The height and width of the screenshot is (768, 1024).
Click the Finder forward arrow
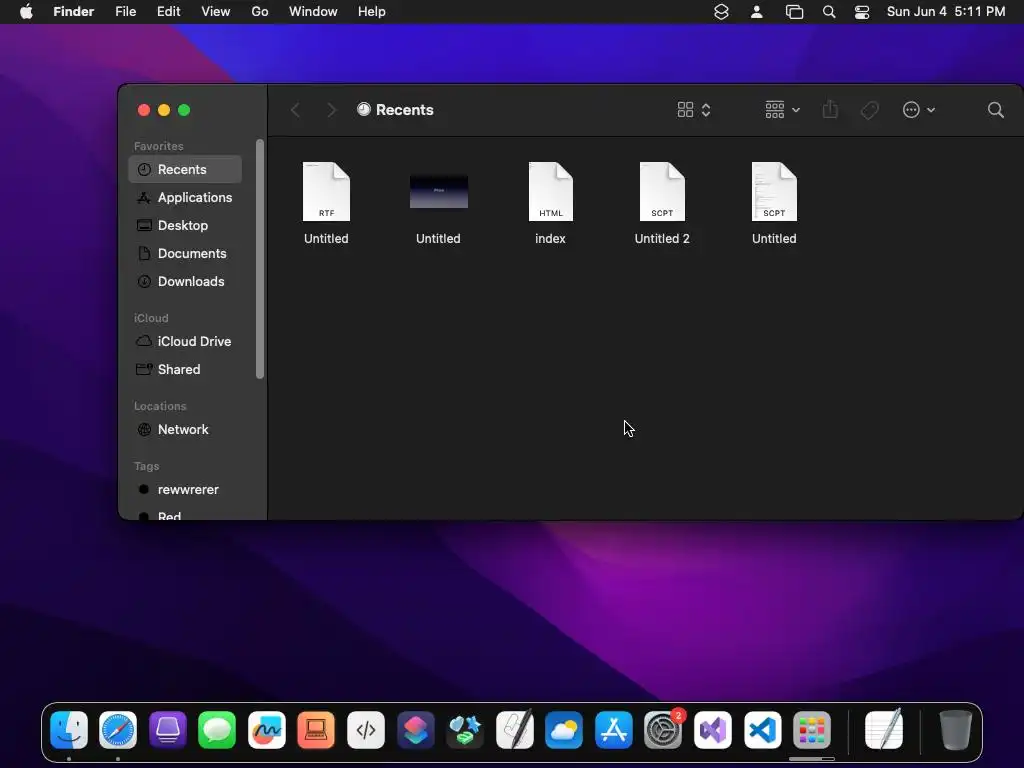tap(331, 110)
